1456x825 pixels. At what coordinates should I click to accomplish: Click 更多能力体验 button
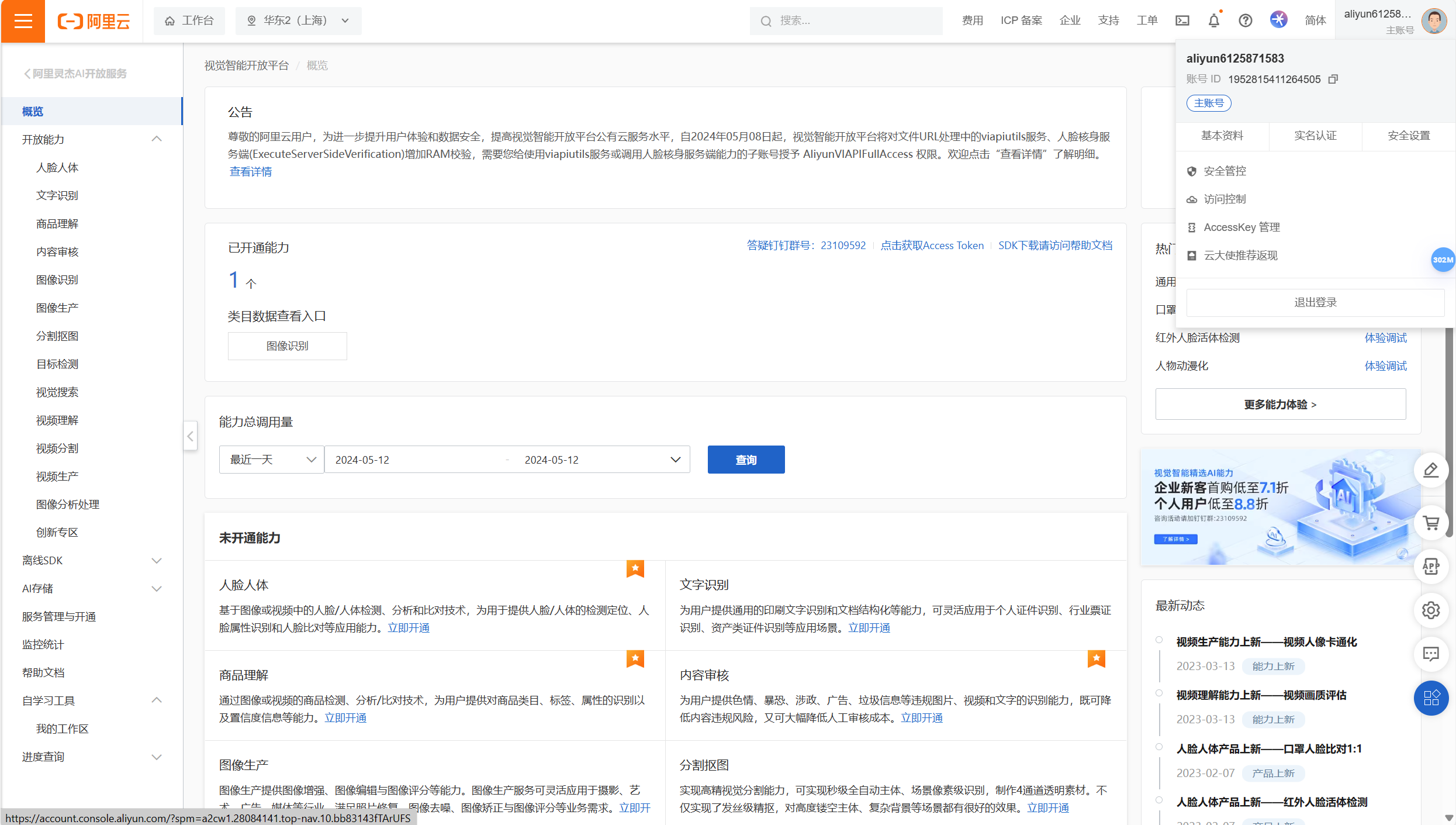point(1280,404)
